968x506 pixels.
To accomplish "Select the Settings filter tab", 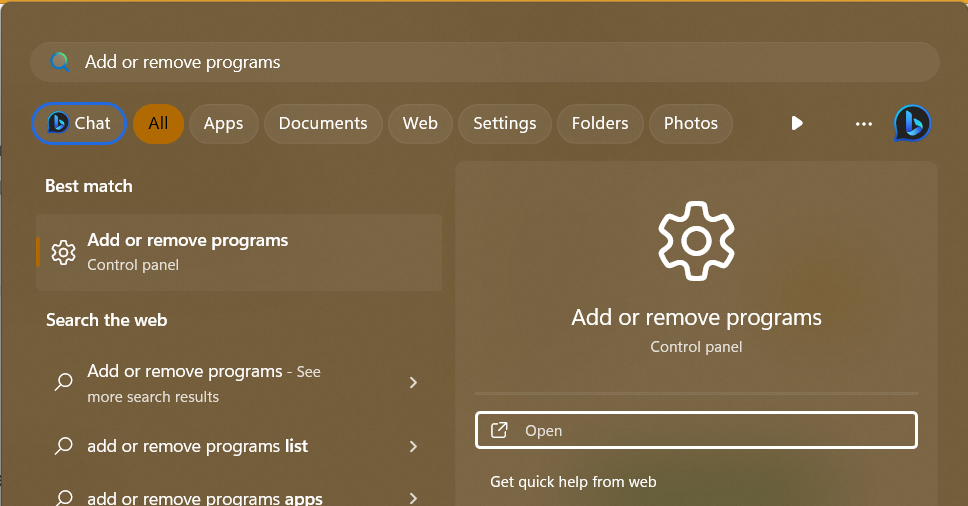I will pyautogui.click(x=504, y=123).
